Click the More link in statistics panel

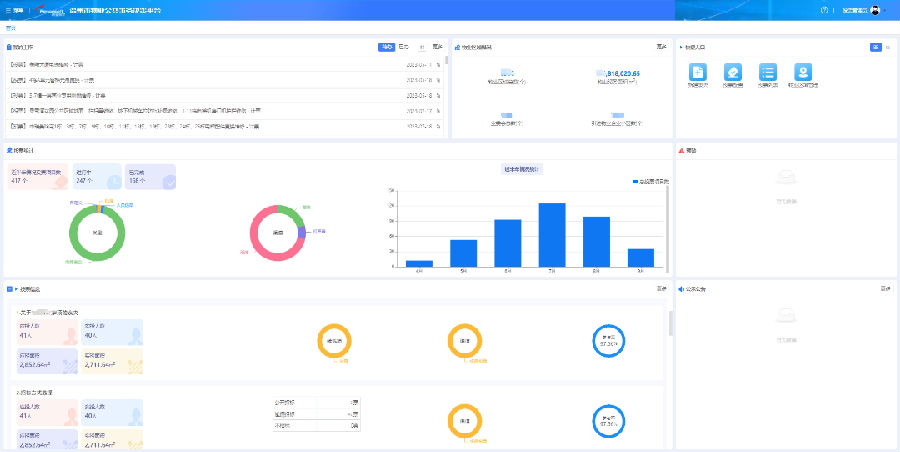point(661,47)
